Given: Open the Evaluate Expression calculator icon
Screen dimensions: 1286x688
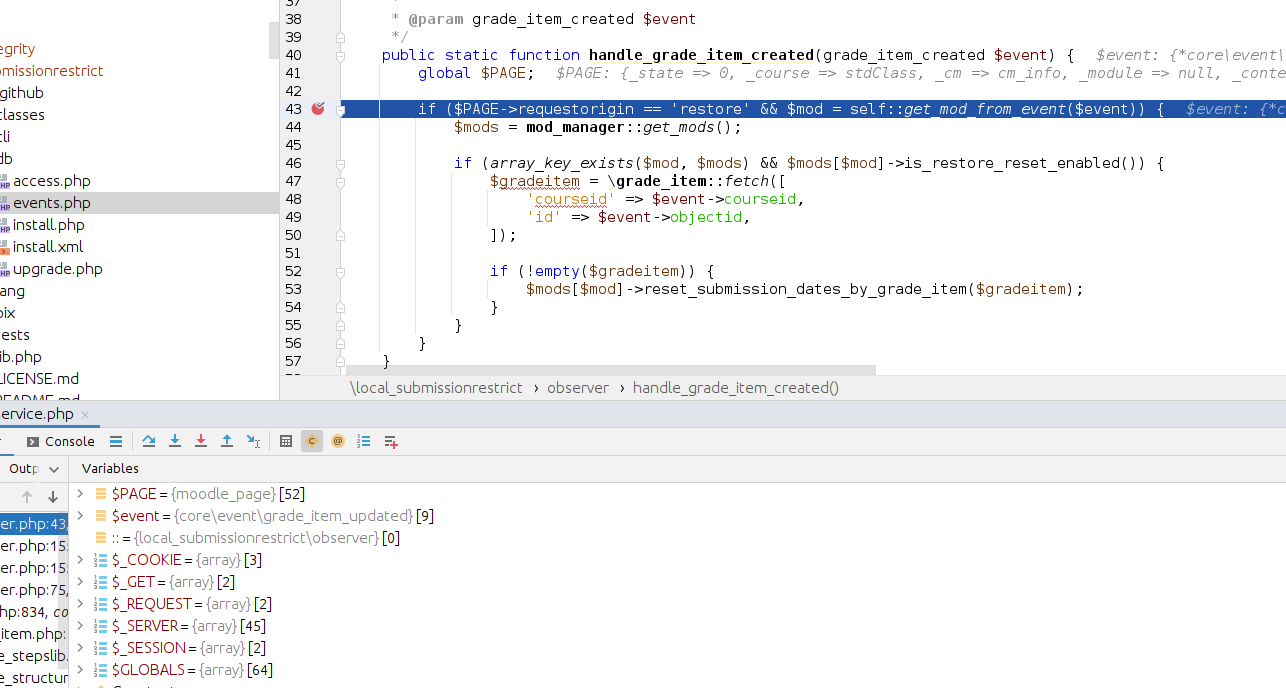Looking at the screenshot, I should 286,441.
